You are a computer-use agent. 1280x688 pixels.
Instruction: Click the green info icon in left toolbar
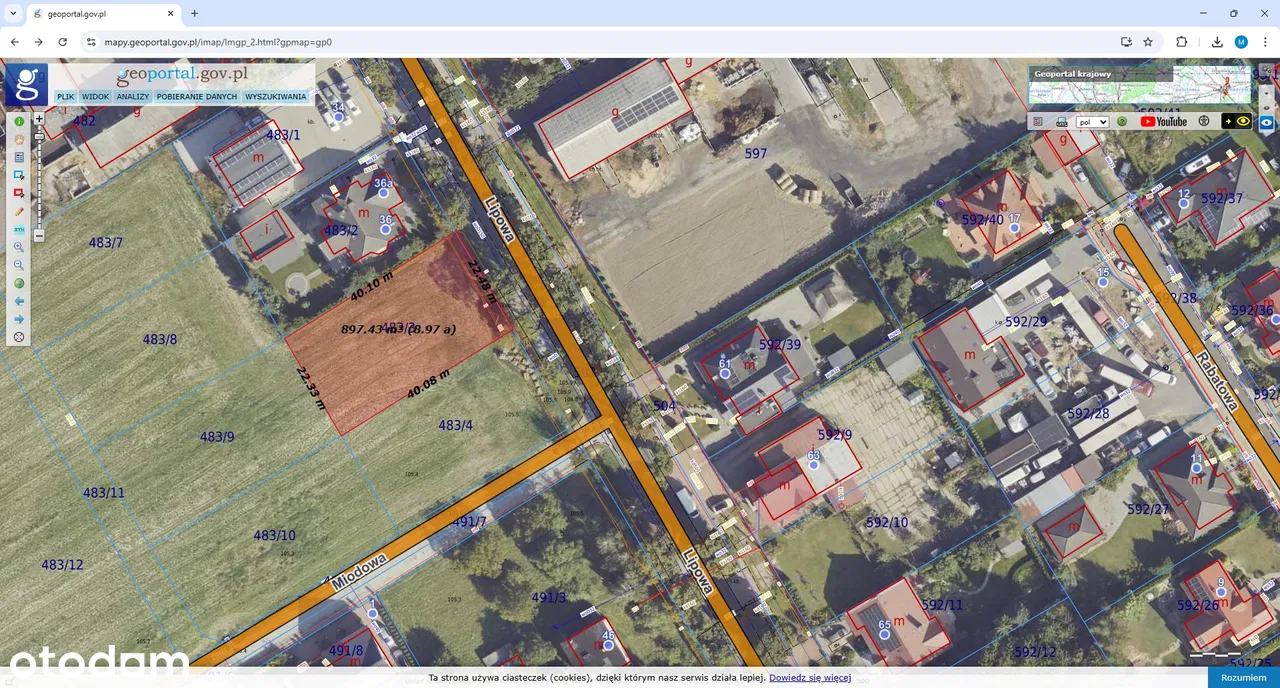19,121
